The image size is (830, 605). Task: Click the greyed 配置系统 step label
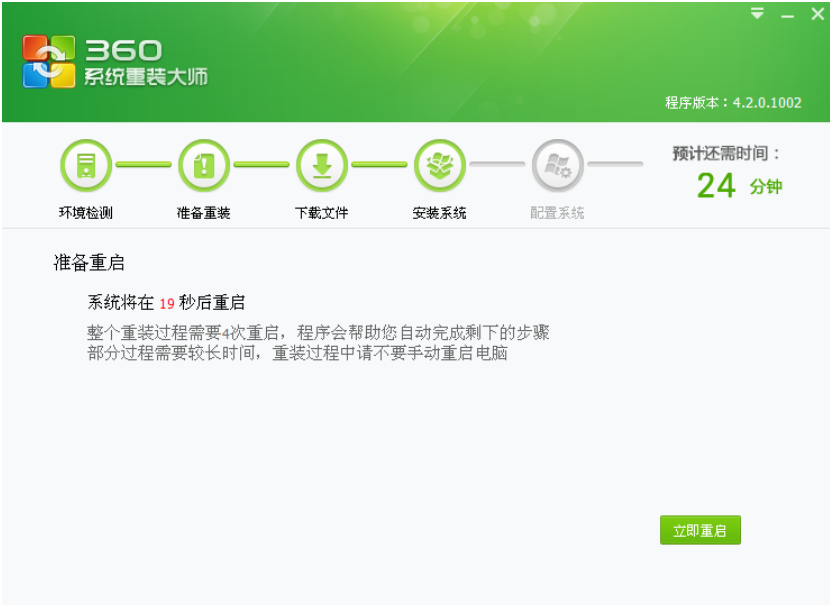tap(557, 213)
